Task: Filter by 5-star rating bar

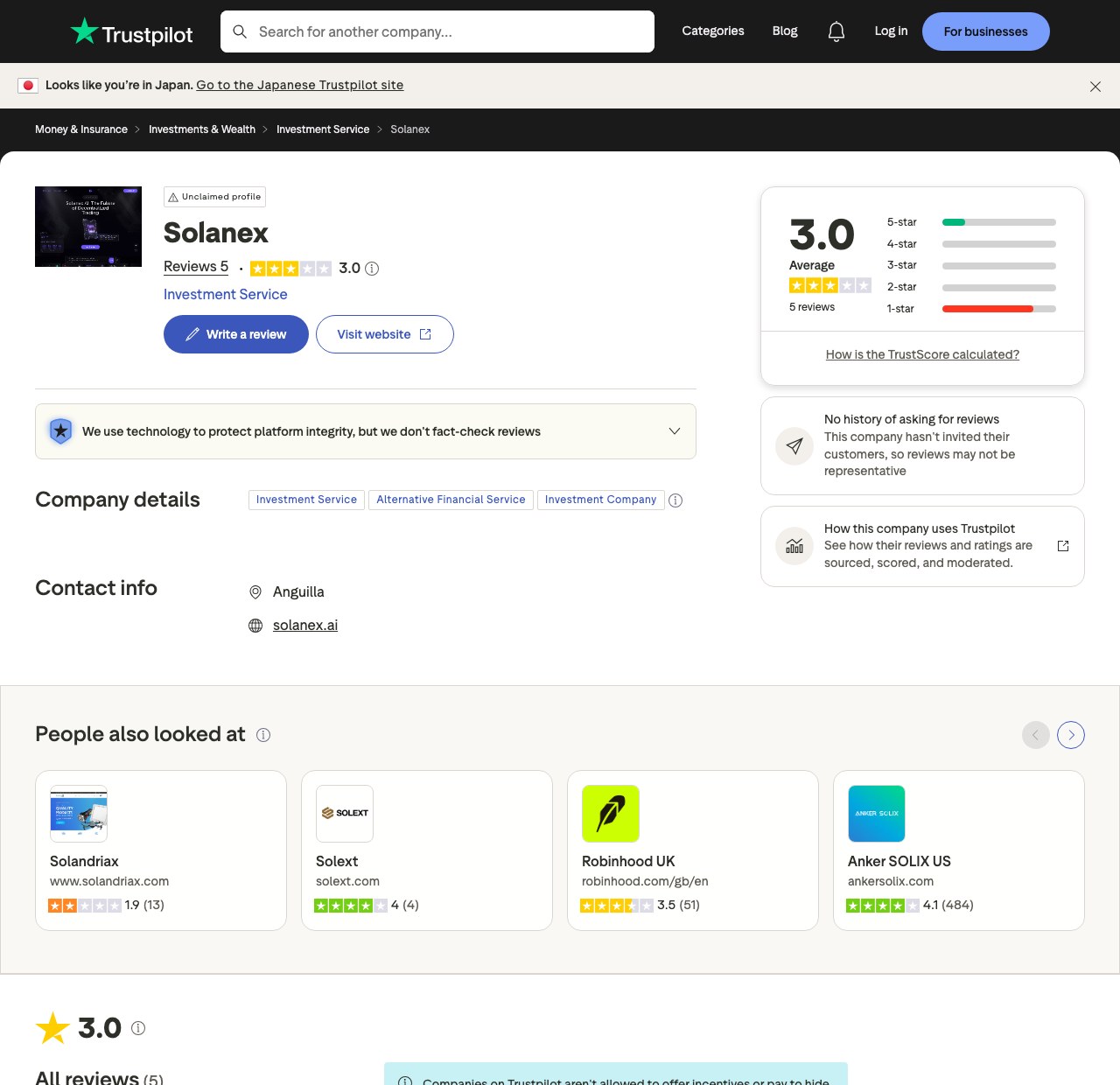Action: coord(971,222)
